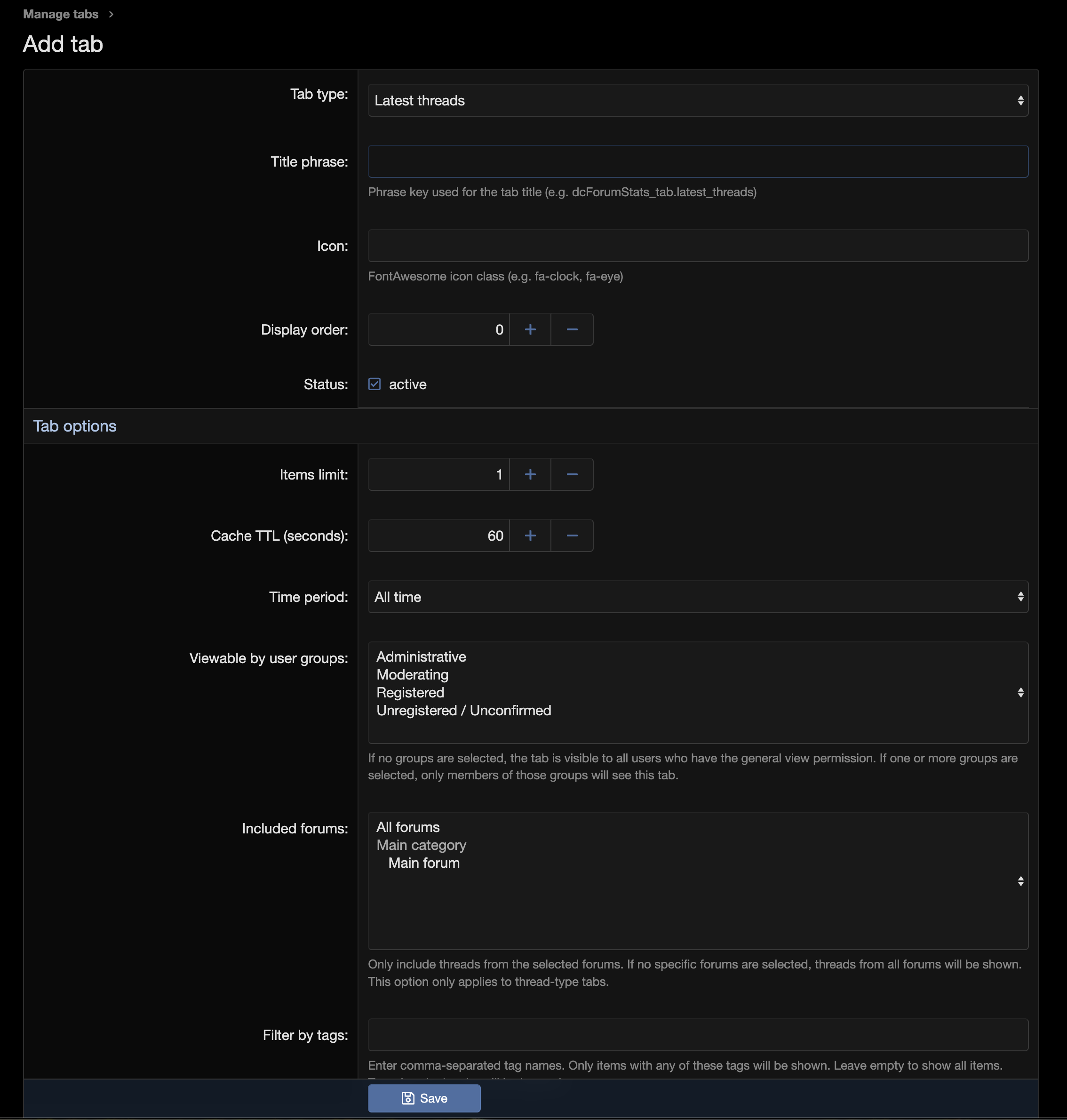1067x1120 pixels.
Task: Click the Filter by tags field
Action: [x=698, y=1035]
